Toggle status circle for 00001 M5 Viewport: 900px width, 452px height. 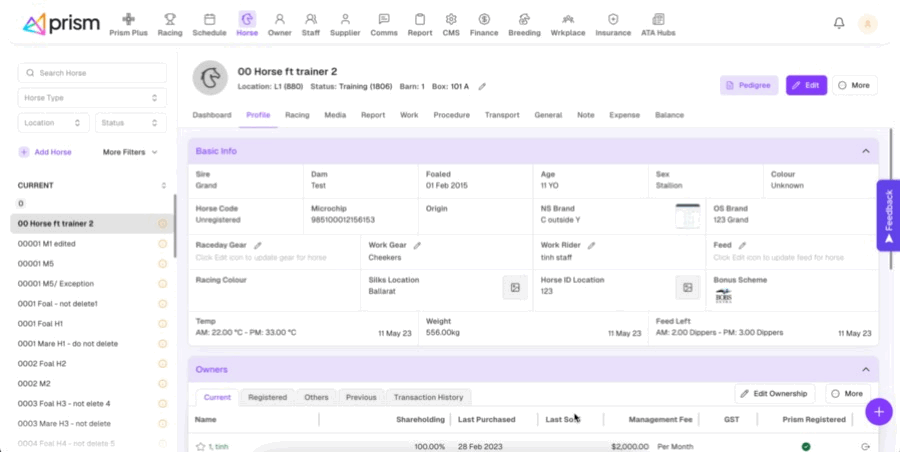point(163,264)
